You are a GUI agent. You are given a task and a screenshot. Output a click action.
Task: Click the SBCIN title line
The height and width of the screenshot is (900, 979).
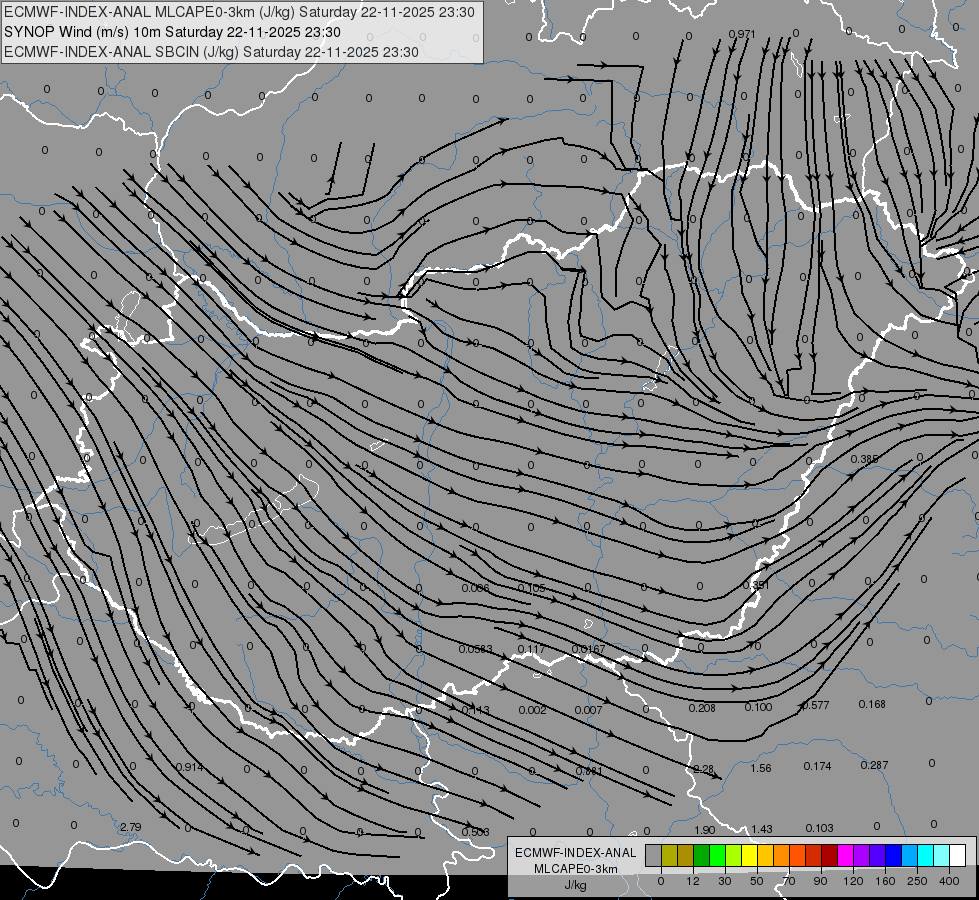pyautogui.click(x=211, y=52)
